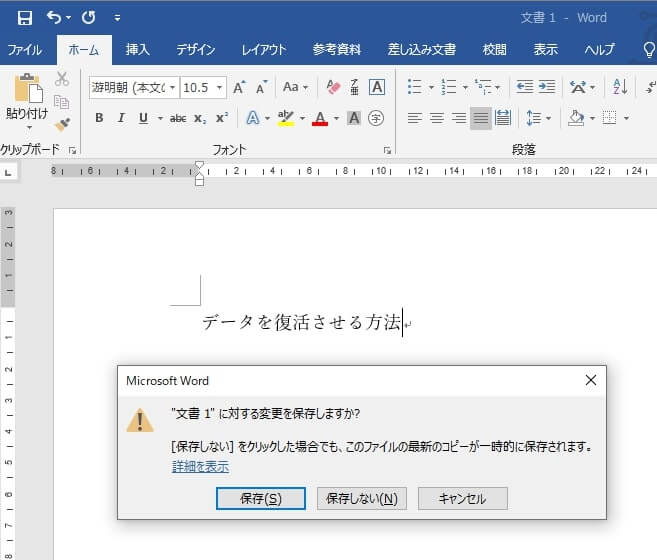The image size is (657, 560).
Task: Click the sort A-Z icon
Action: pos(620,87)
